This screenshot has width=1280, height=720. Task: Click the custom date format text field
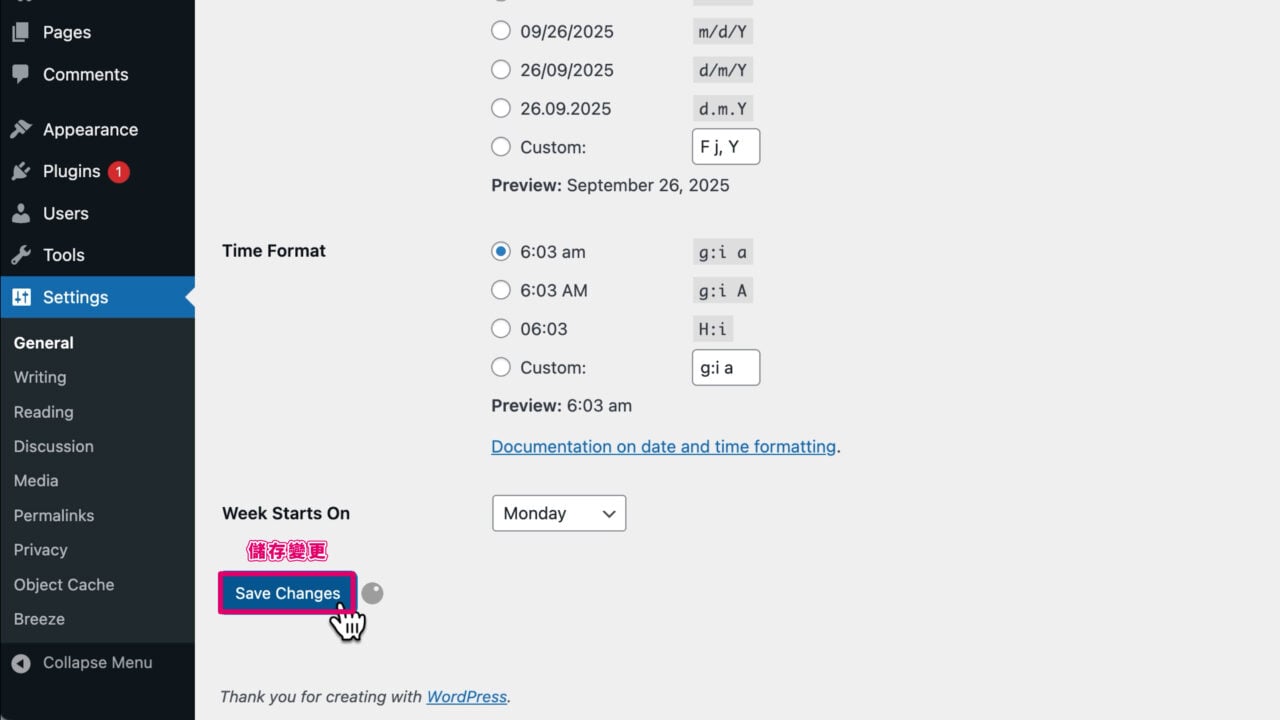coord(725,147)
